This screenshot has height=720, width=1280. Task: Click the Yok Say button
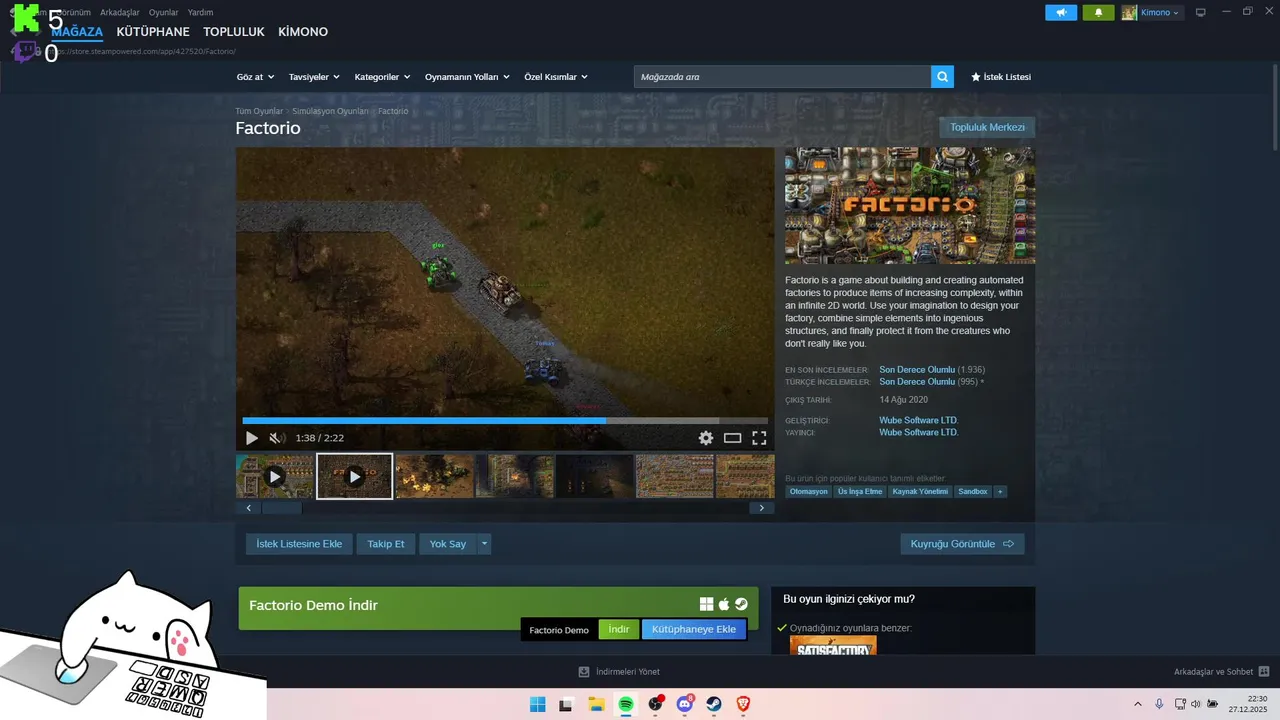tap(448, 544)
